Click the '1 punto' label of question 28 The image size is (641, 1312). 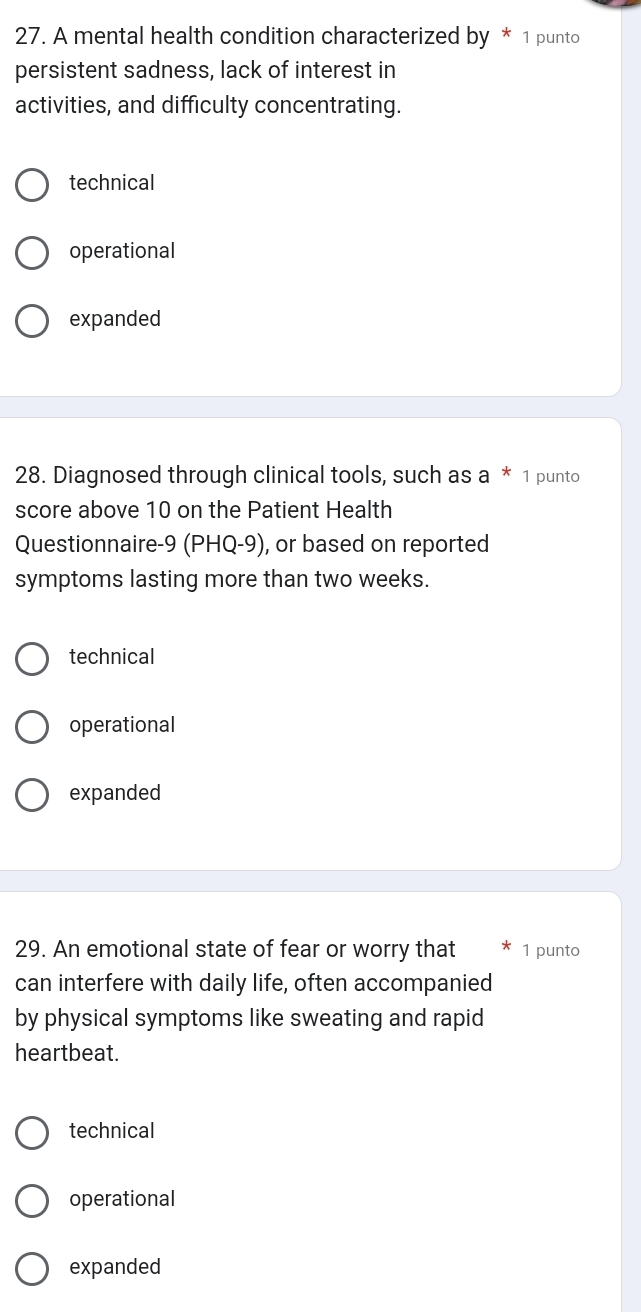tap(551, 477)
